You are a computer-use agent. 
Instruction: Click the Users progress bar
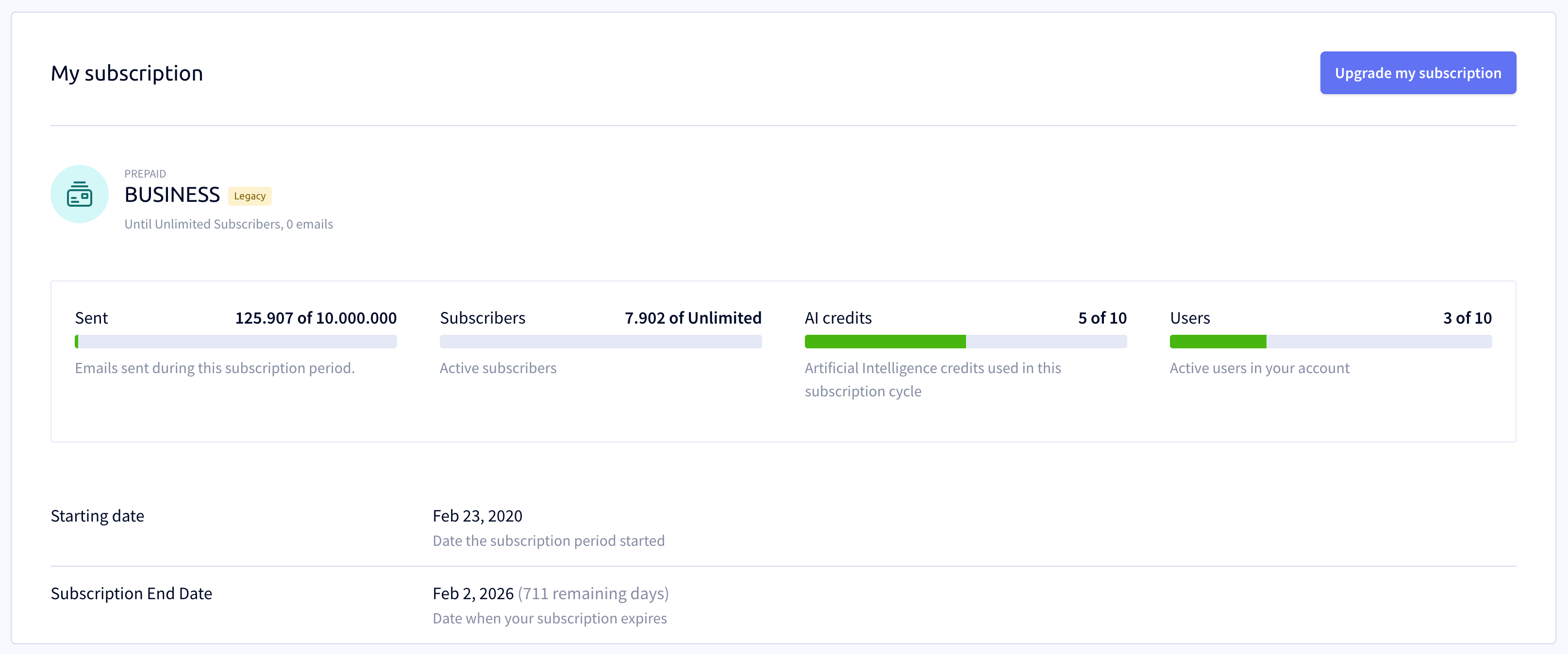point(1331,341)
